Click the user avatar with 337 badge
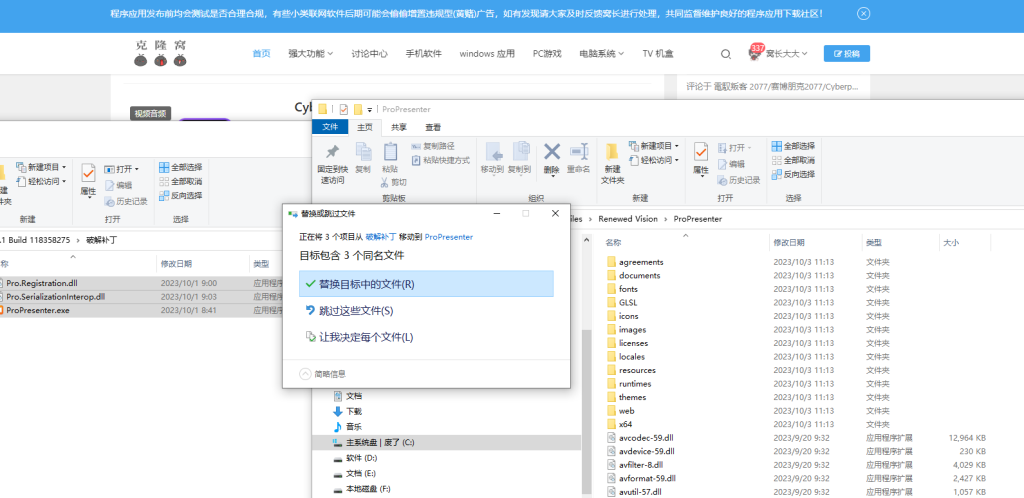This screenshot has width=1024, height=498. (756, 53)
